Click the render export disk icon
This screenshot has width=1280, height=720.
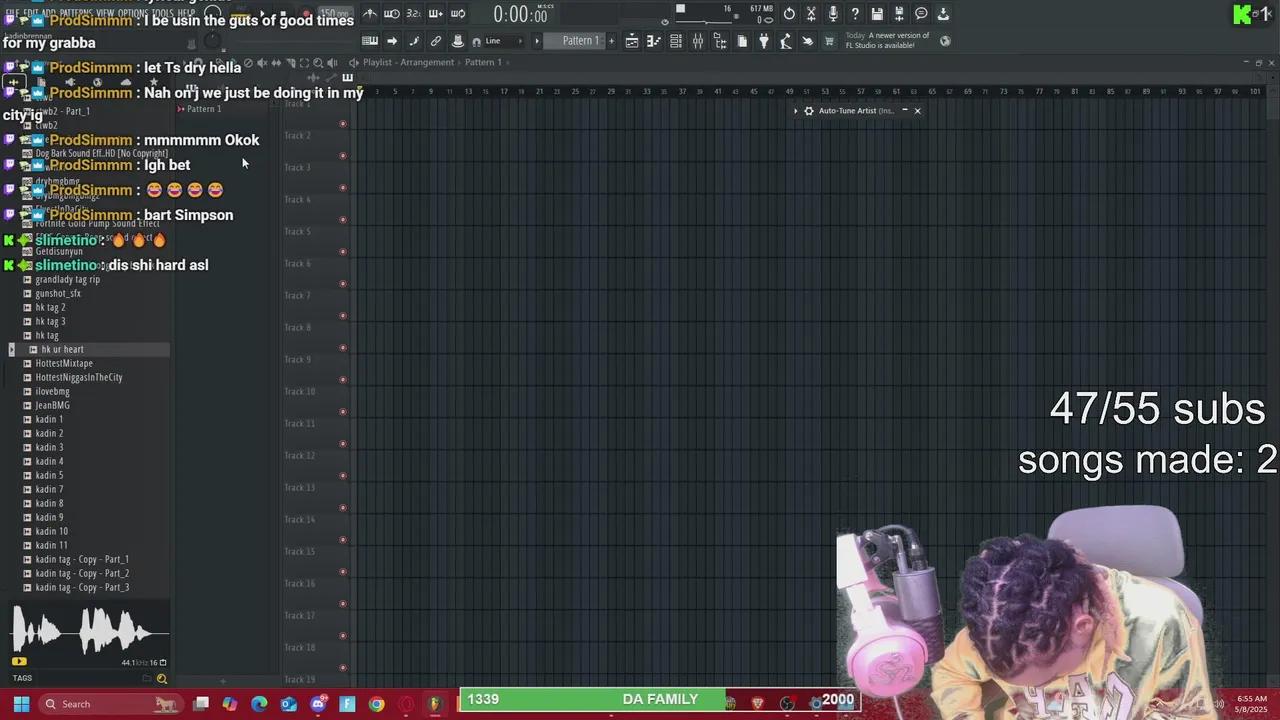(899, 14)
